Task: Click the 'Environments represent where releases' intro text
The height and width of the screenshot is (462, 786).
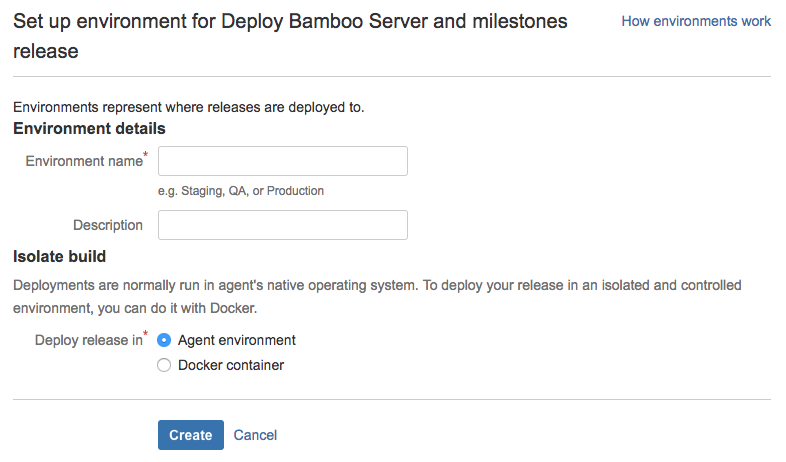Action: [188, 107]
